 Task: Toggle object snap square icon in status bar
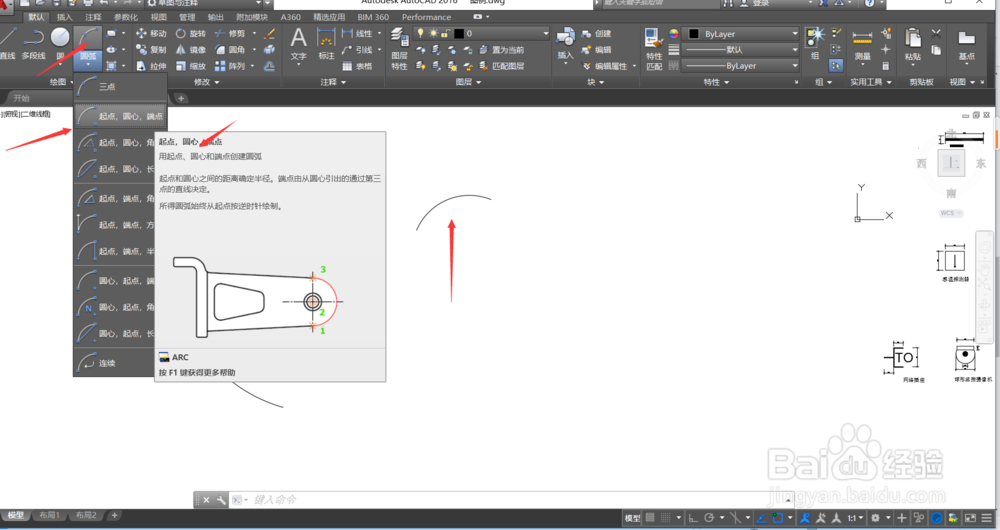point(777,518)
